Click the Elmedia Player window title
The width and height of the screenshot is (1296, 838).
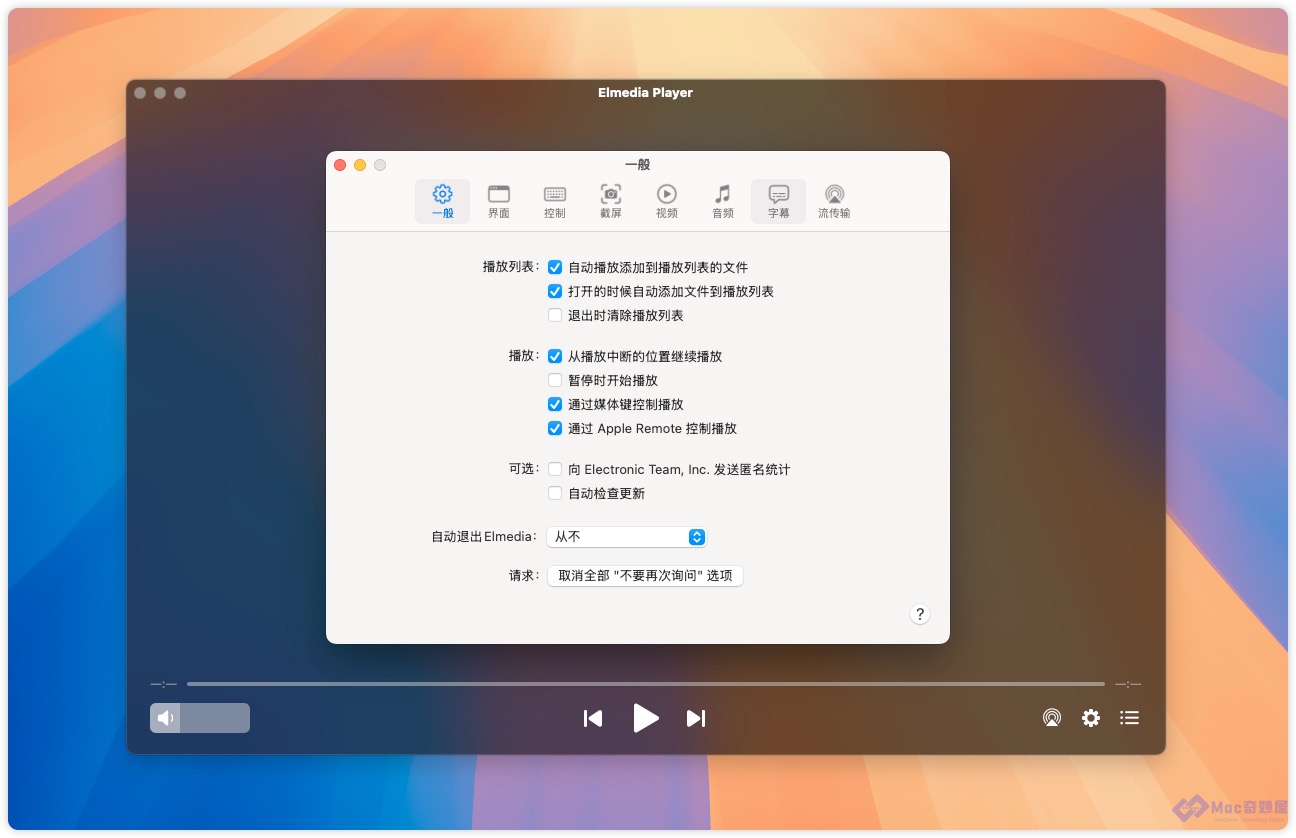[x=645, y=92]
